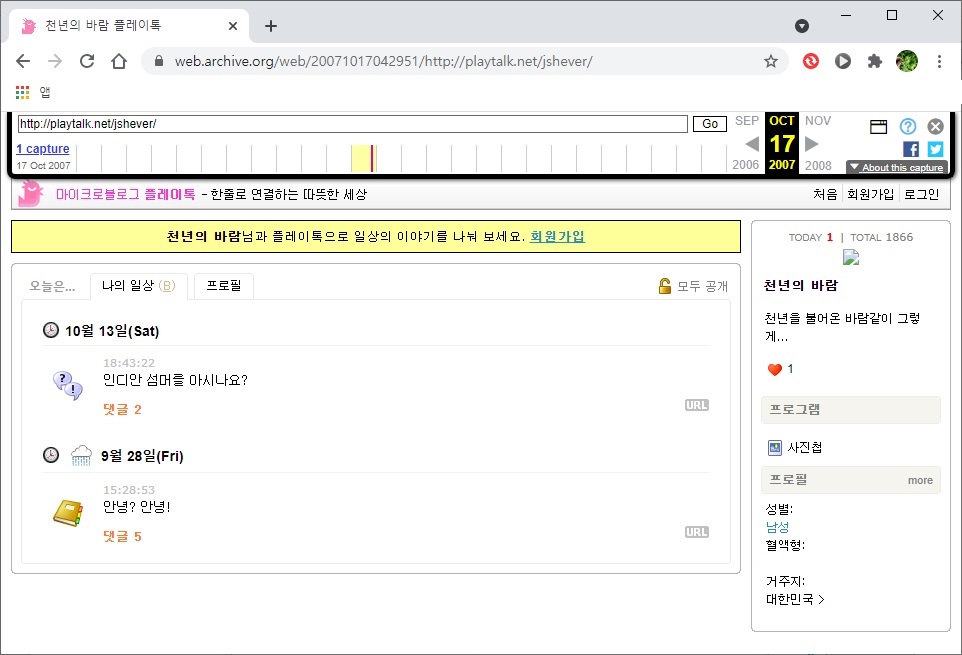Go to the next capture arrow
This screenshot has height=655, width=962.
point(811,144)
